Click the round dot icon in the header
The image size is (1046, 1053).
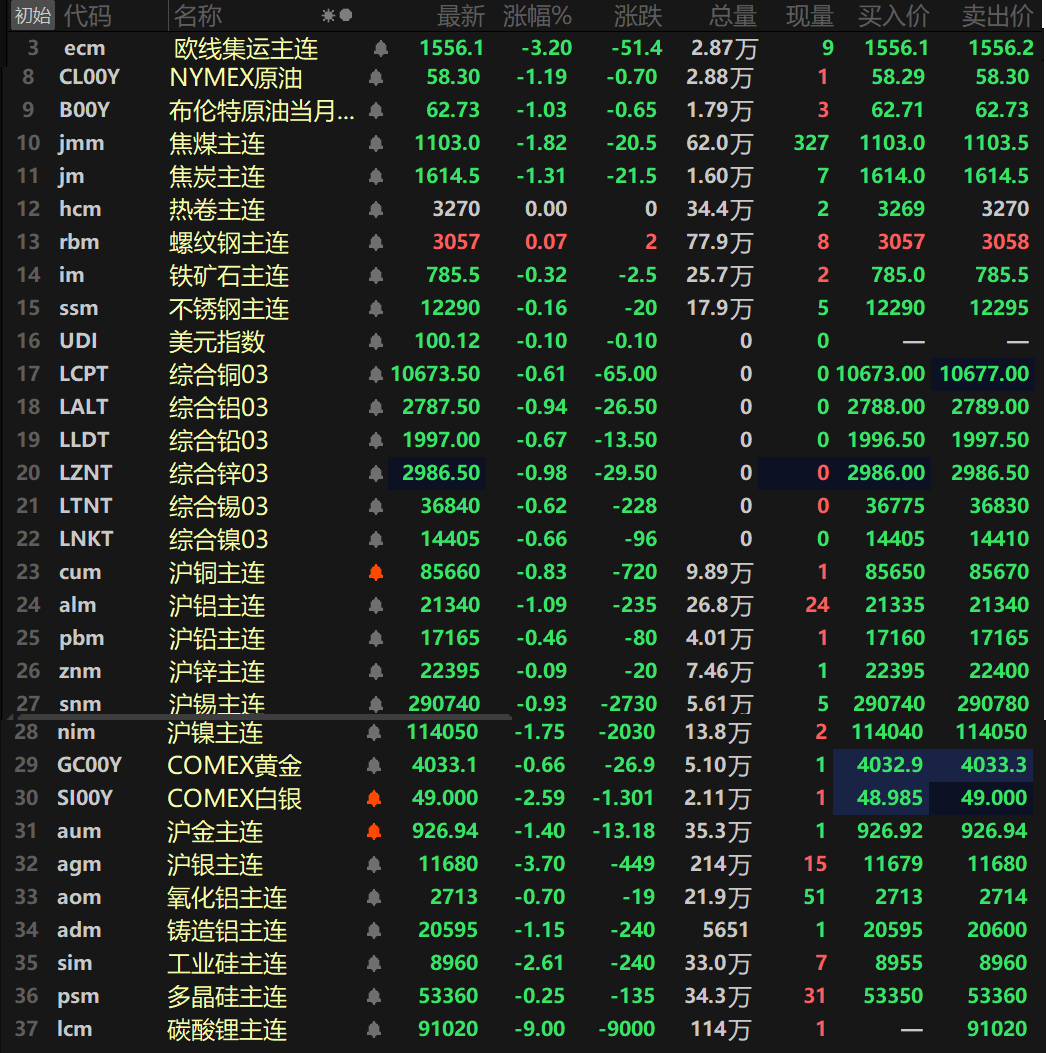tap(346, 15)
